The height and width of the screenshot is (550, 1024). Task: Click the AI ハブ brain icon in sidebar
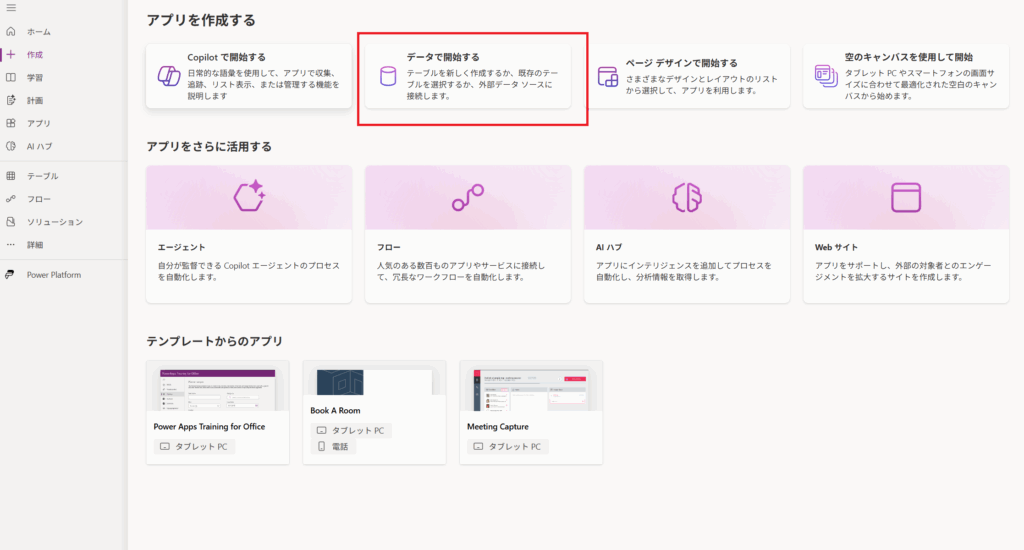point(11,146)
